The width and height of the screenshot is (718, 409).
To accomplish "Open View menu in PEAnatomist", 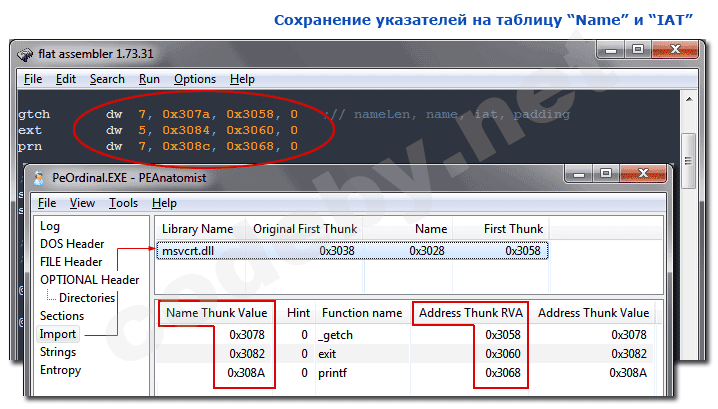I will coord(82,203).
